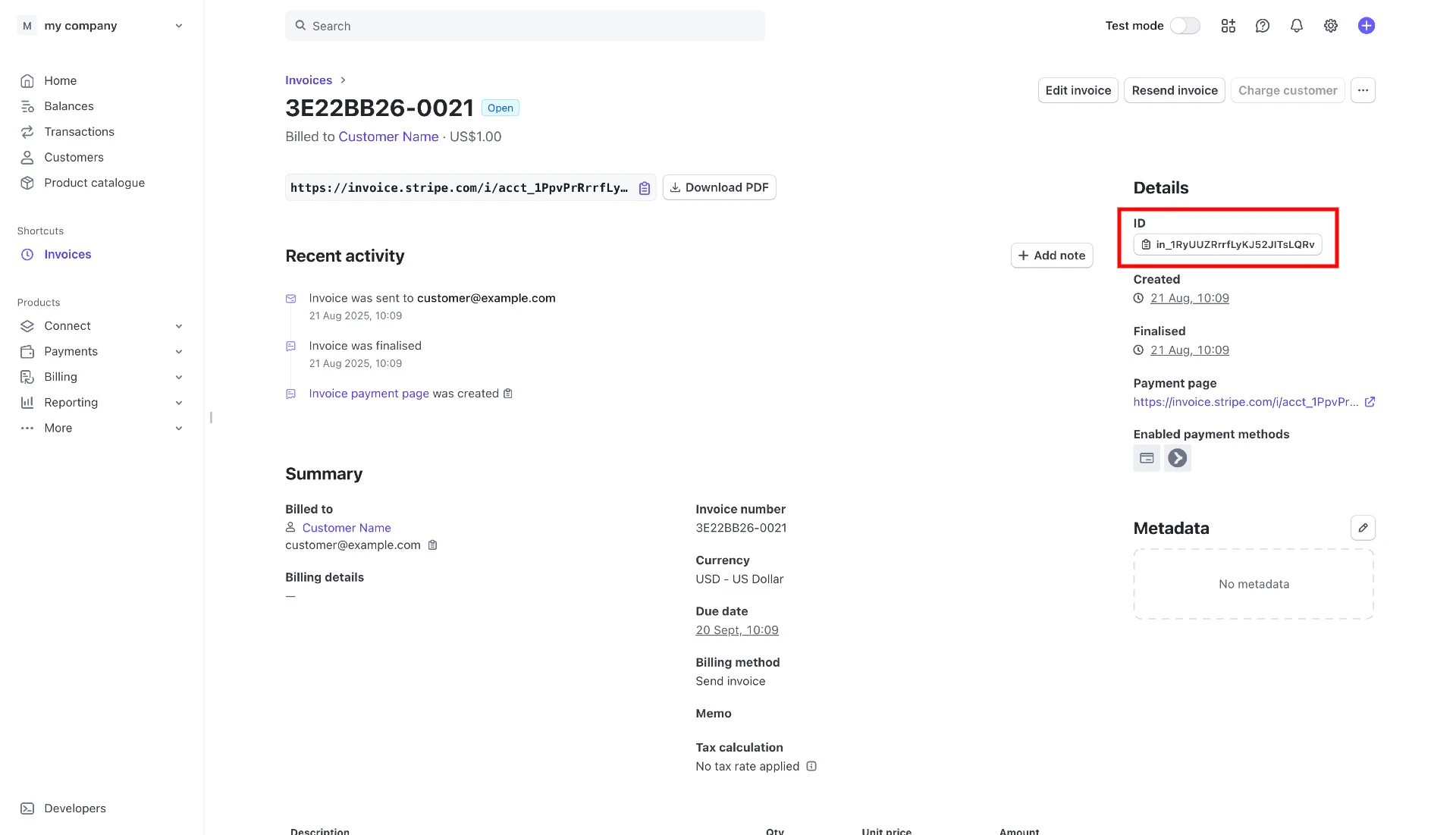Open the apps grid icon

coord(1228,26)
